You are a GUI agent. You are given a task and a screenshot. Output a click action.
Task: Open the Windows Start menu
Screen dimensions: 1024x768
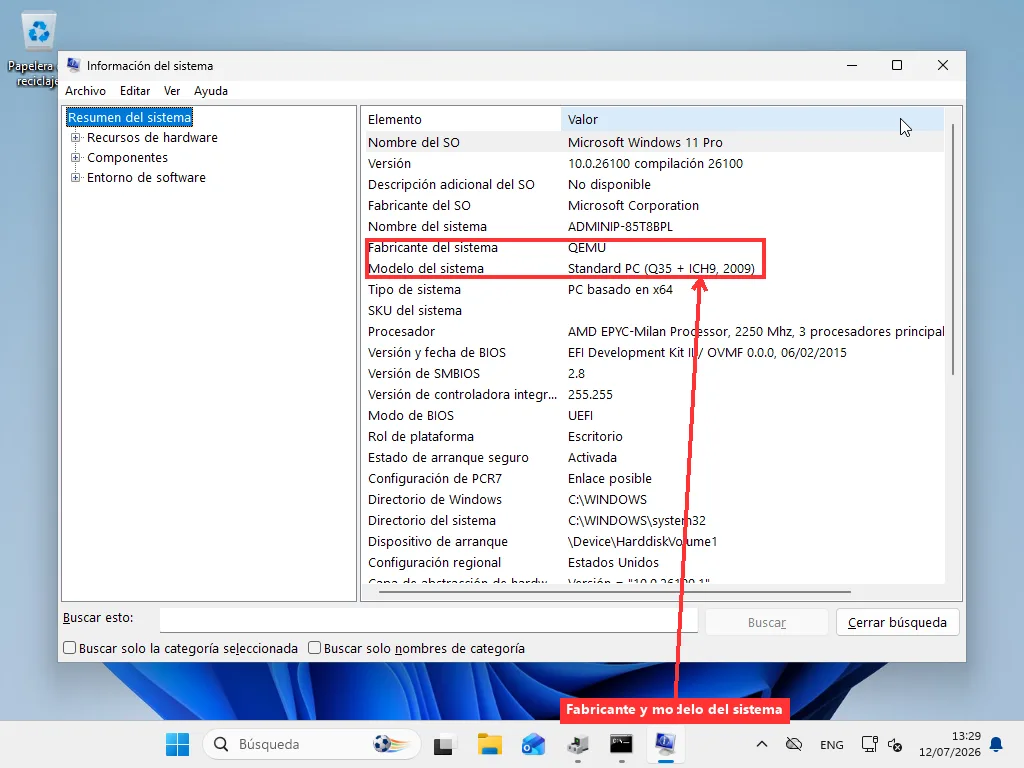(177, 744)
